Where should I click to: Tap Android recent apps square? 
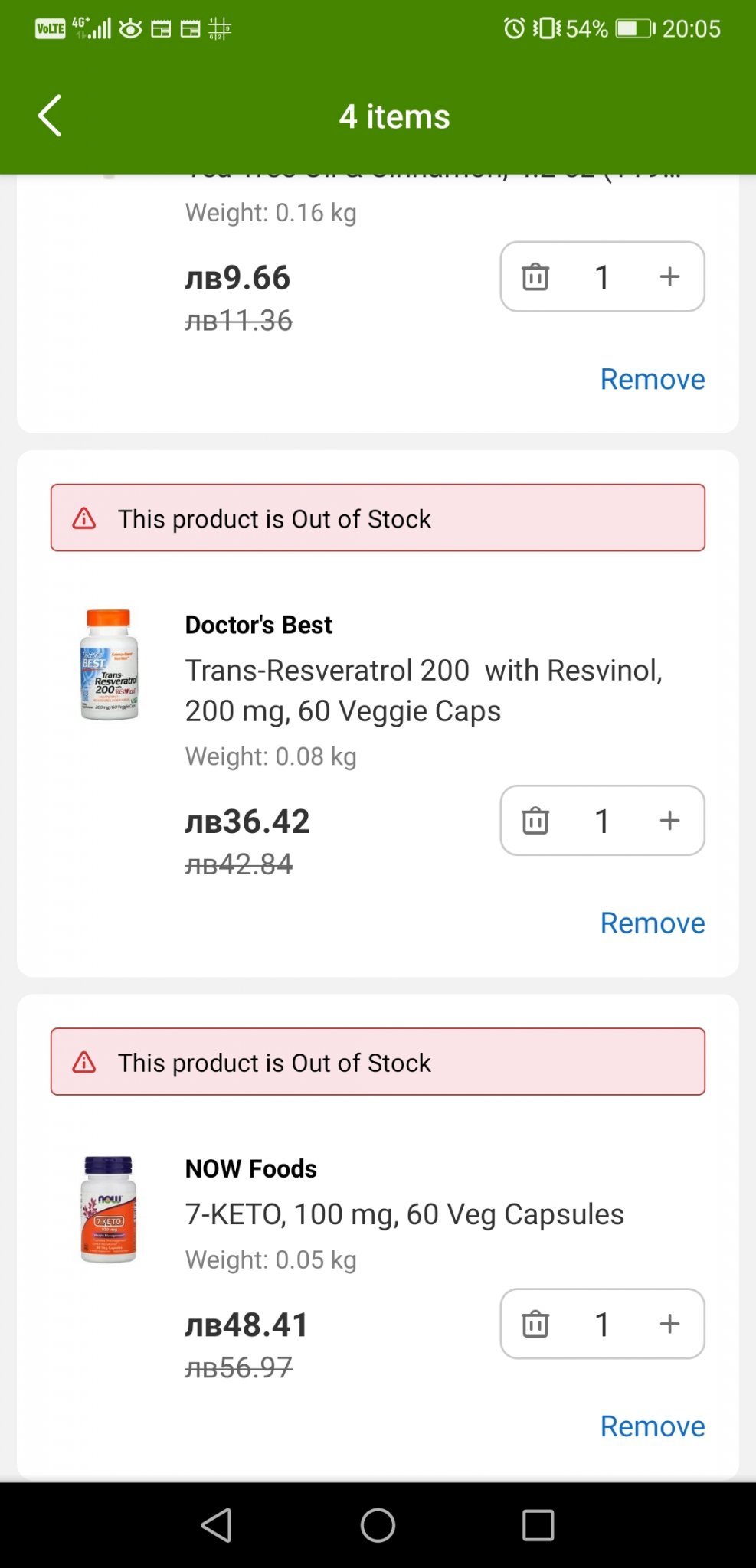[538, 1525]
